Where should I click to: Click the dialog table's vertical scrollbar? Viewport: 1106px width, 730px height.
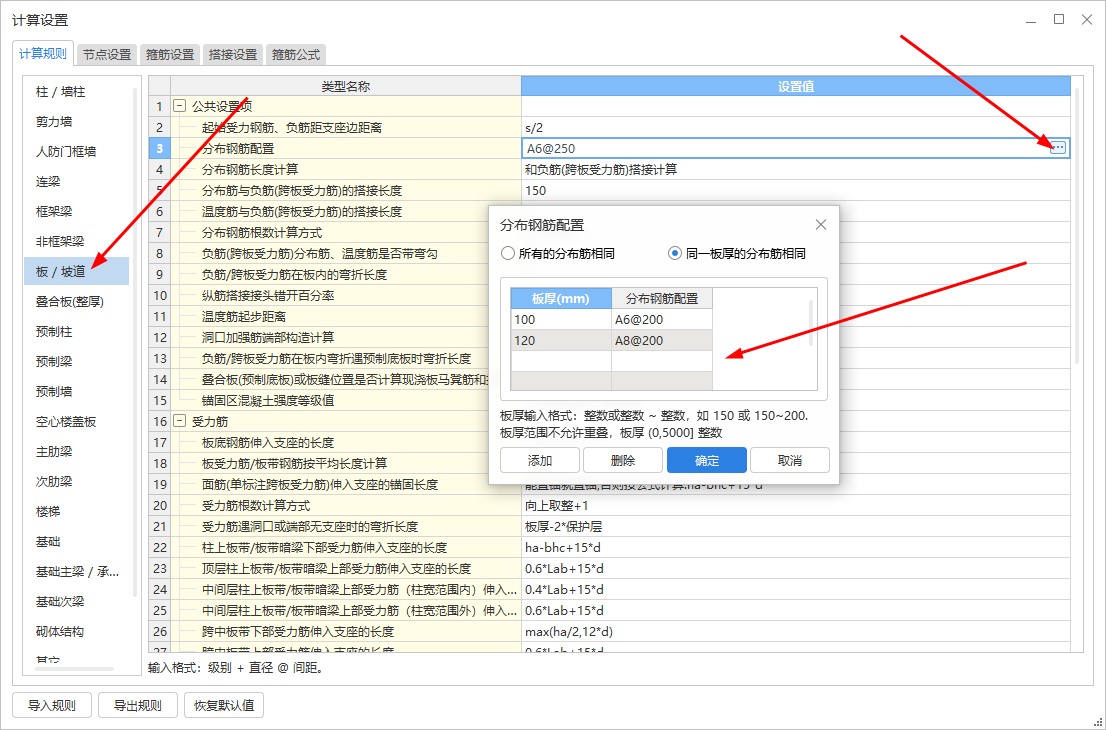(x=810, y=323)
